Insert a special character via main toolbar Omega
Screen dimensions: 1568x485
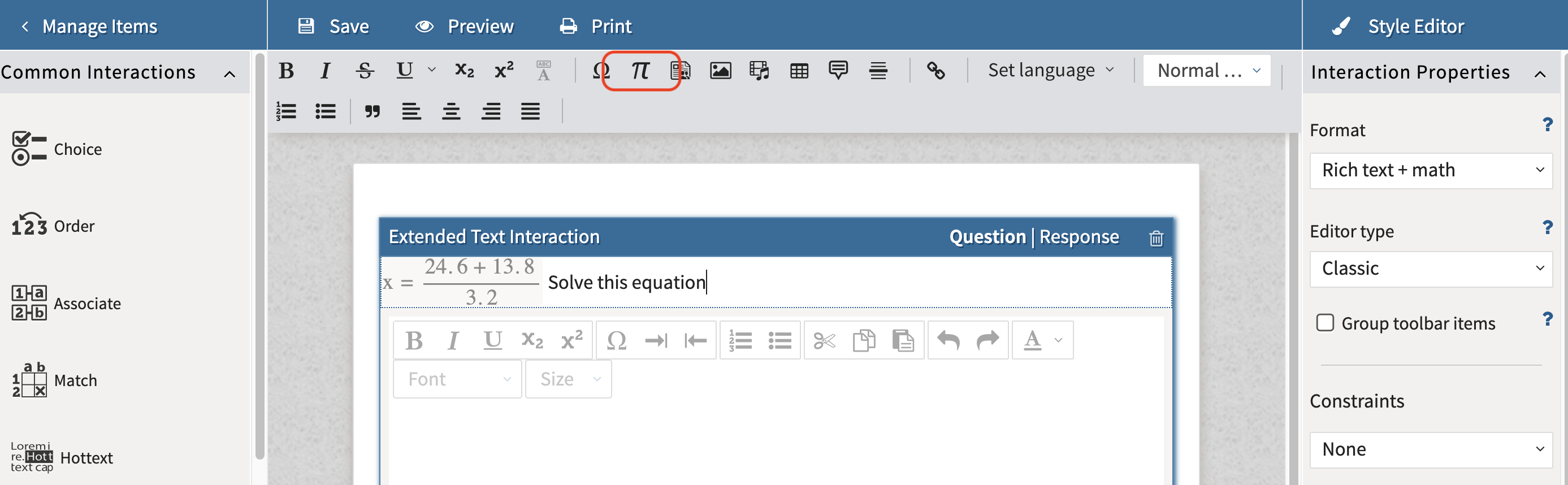click(x=601, y=71)
